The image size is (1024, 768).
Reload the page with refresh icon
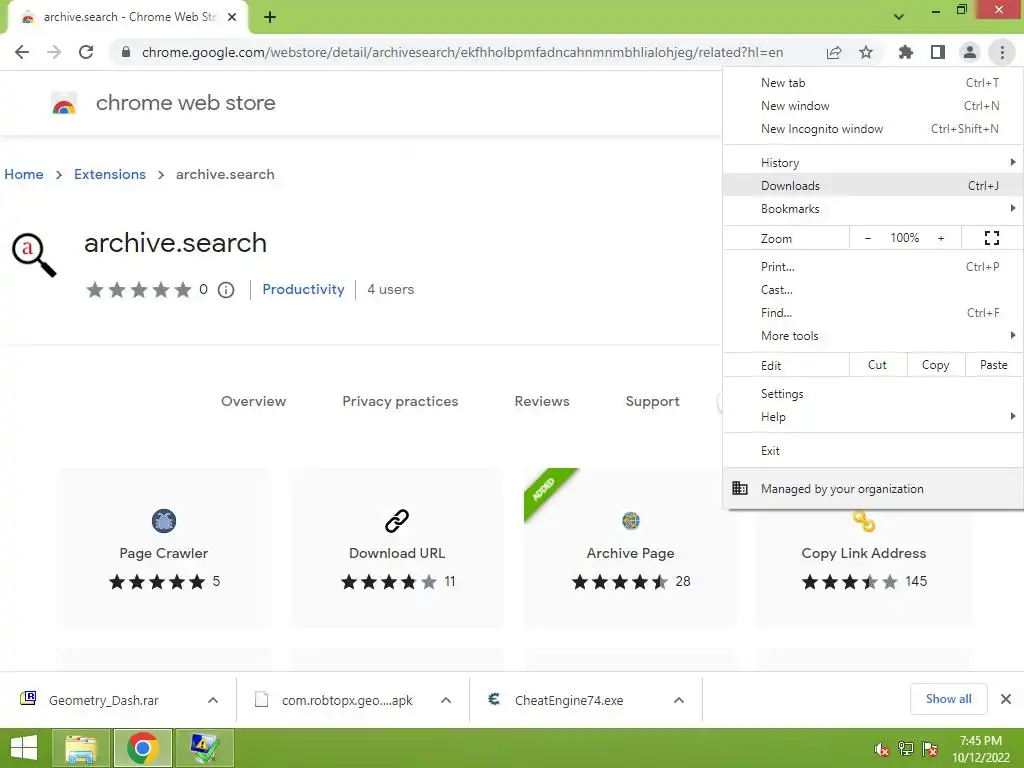tap(86, 52)
